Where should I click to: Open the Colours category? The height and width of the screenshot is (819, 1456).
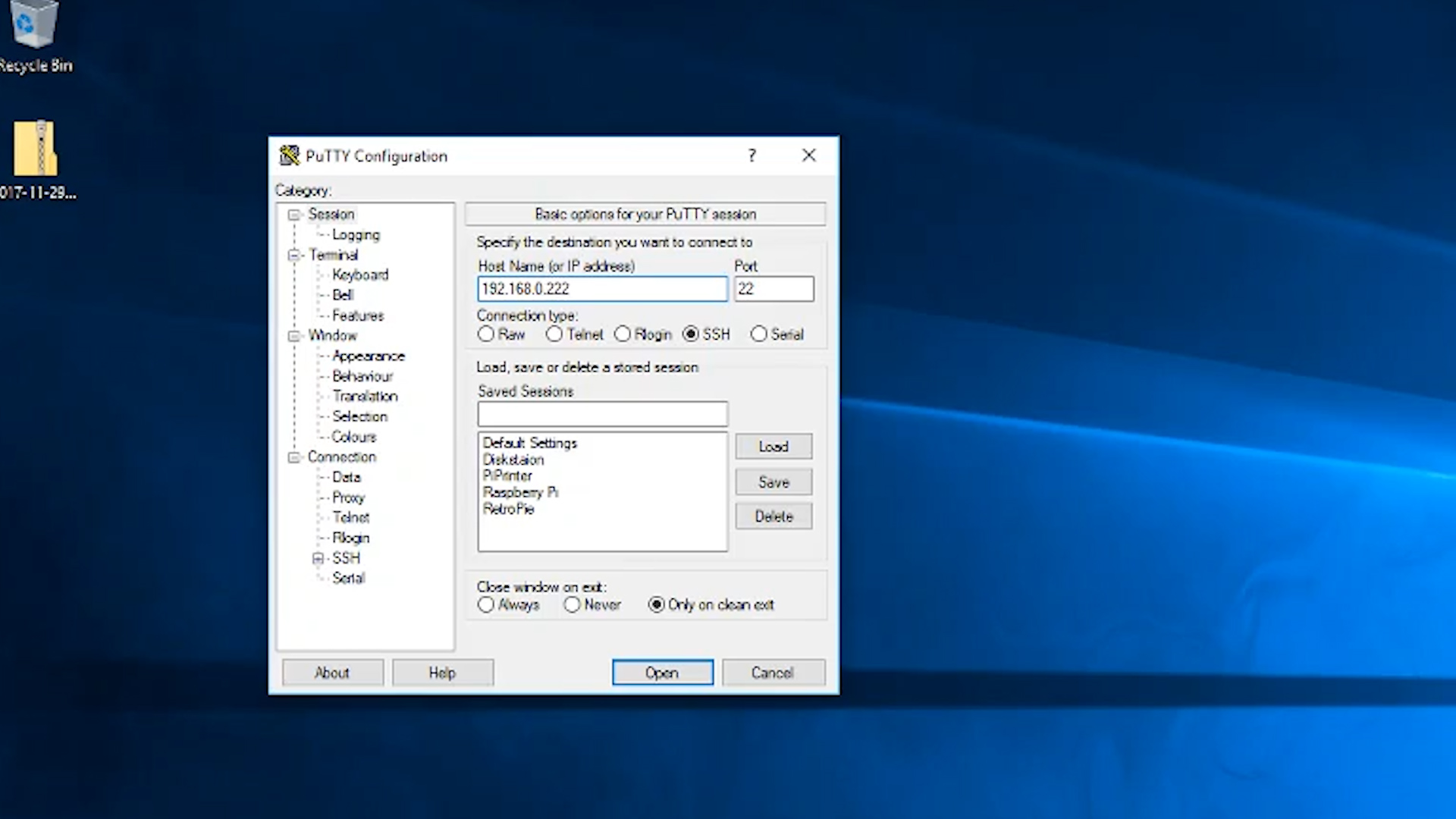point(353,437)
